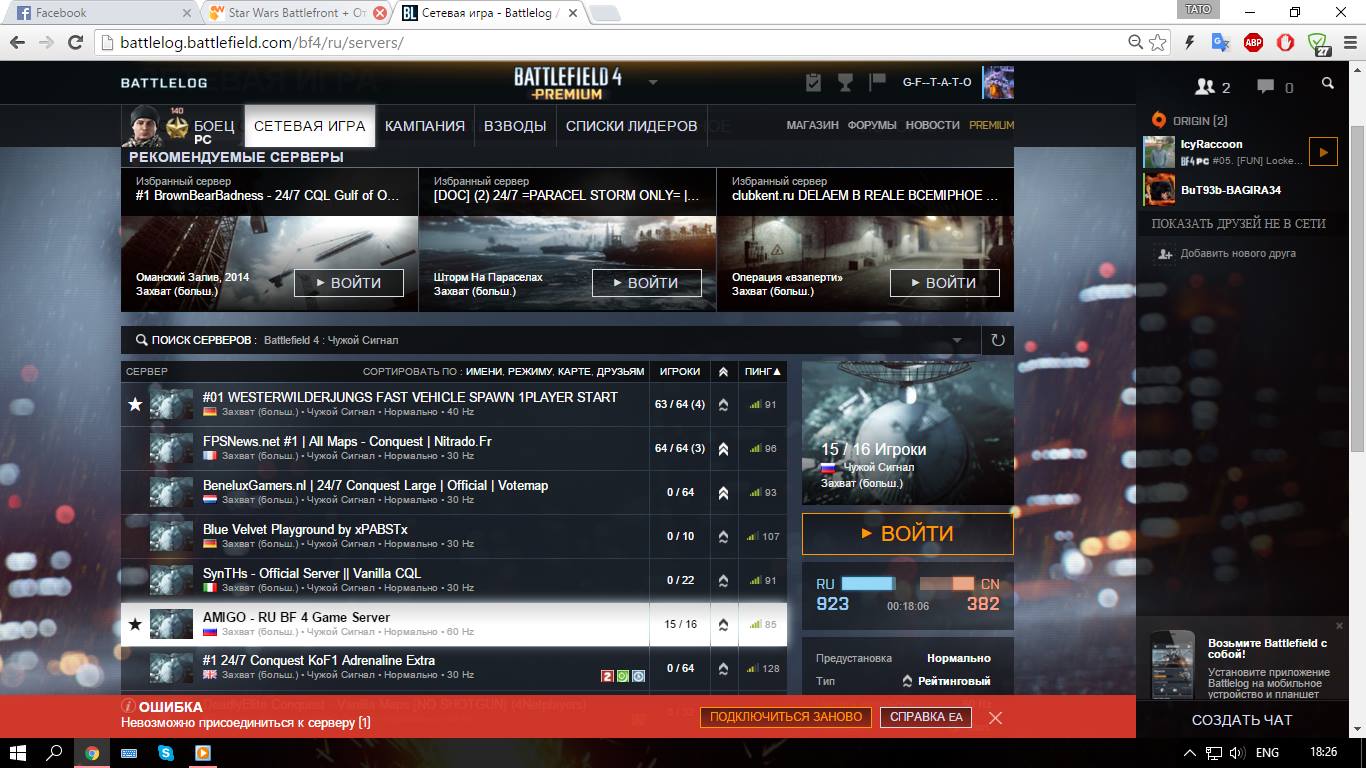Close the red error bar with X
The height and width of the screenshot is (768, 1366).
pyautogui.click(x=995, y=717)
